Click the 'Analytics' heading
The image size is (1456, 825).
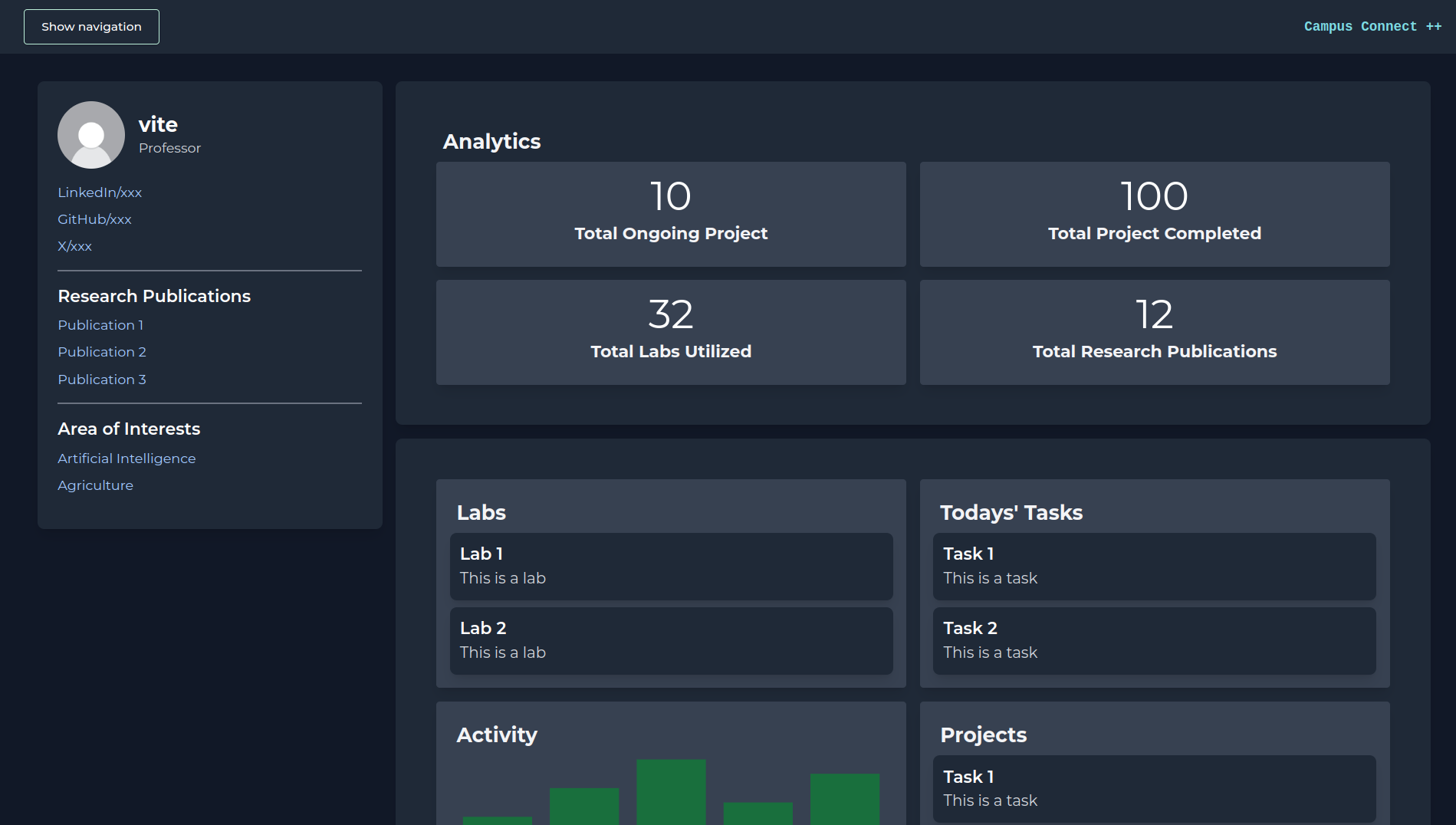(491, 141)
